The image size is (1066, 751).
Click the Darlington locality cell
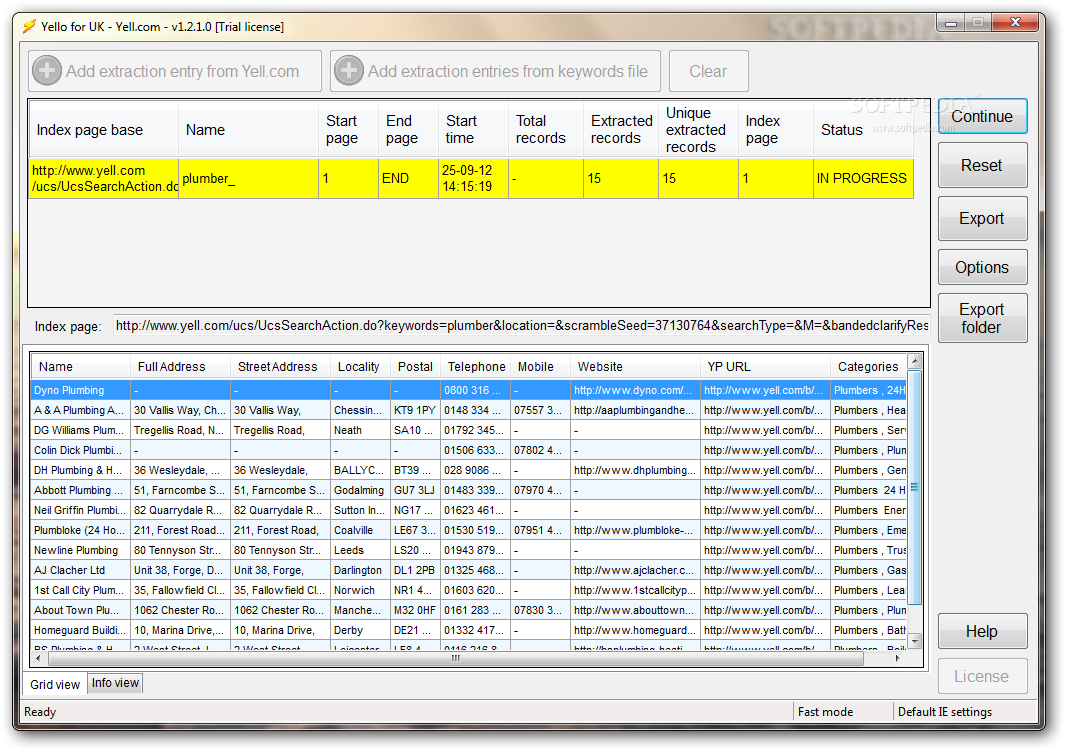click(360, 570)
